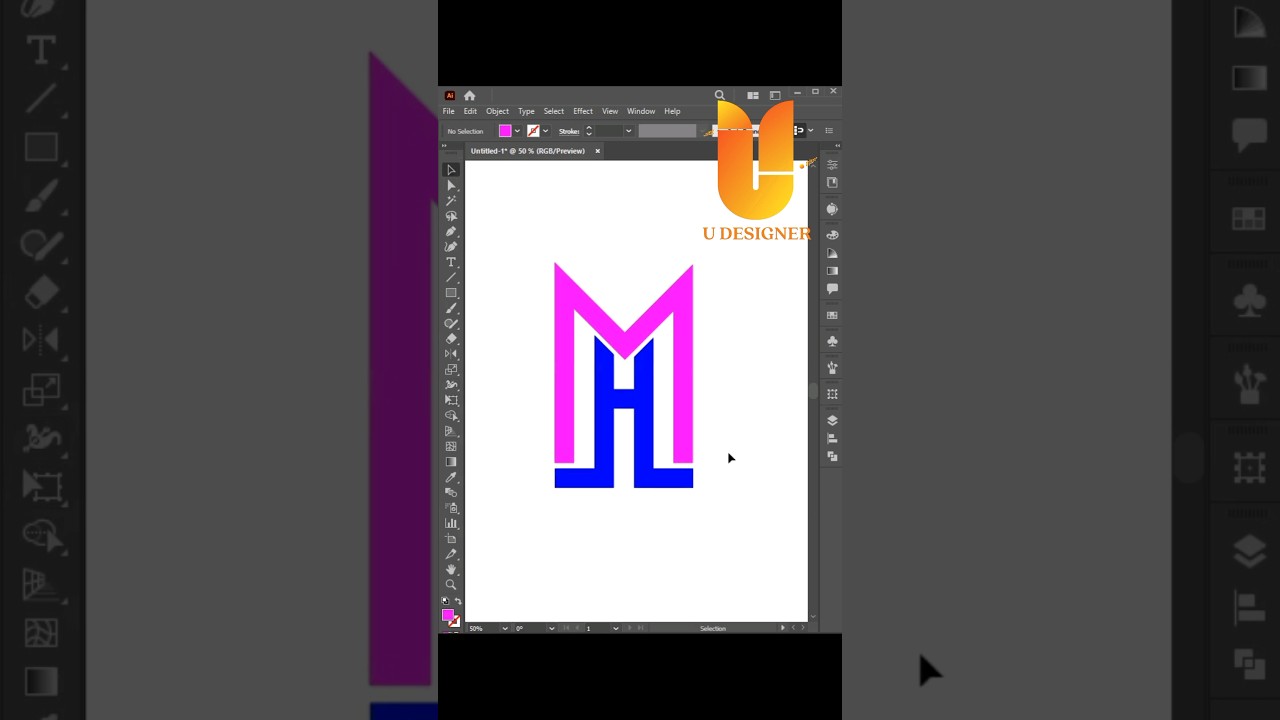1280x720 pixels.
Task: Swap fill and stroke colors
Action: pos(458,601)
